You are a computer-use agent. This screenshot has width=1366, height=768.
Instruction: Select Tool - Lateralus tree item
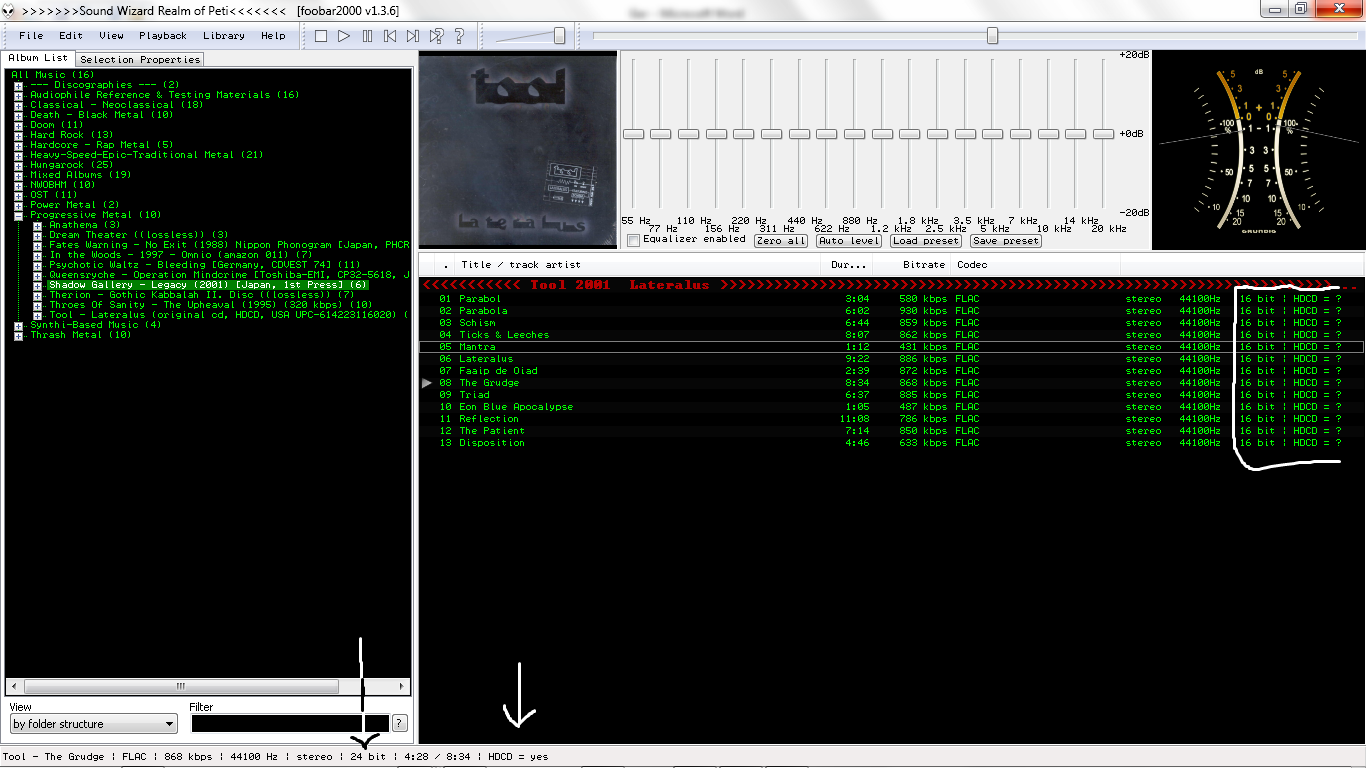228,315
